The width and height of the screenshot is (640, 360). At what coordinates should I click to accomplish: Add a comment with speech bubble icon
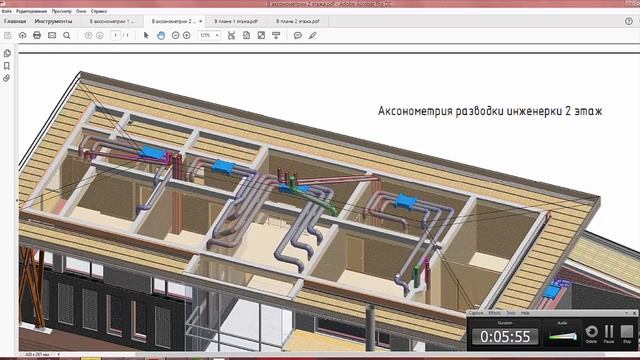click(298, 36)
